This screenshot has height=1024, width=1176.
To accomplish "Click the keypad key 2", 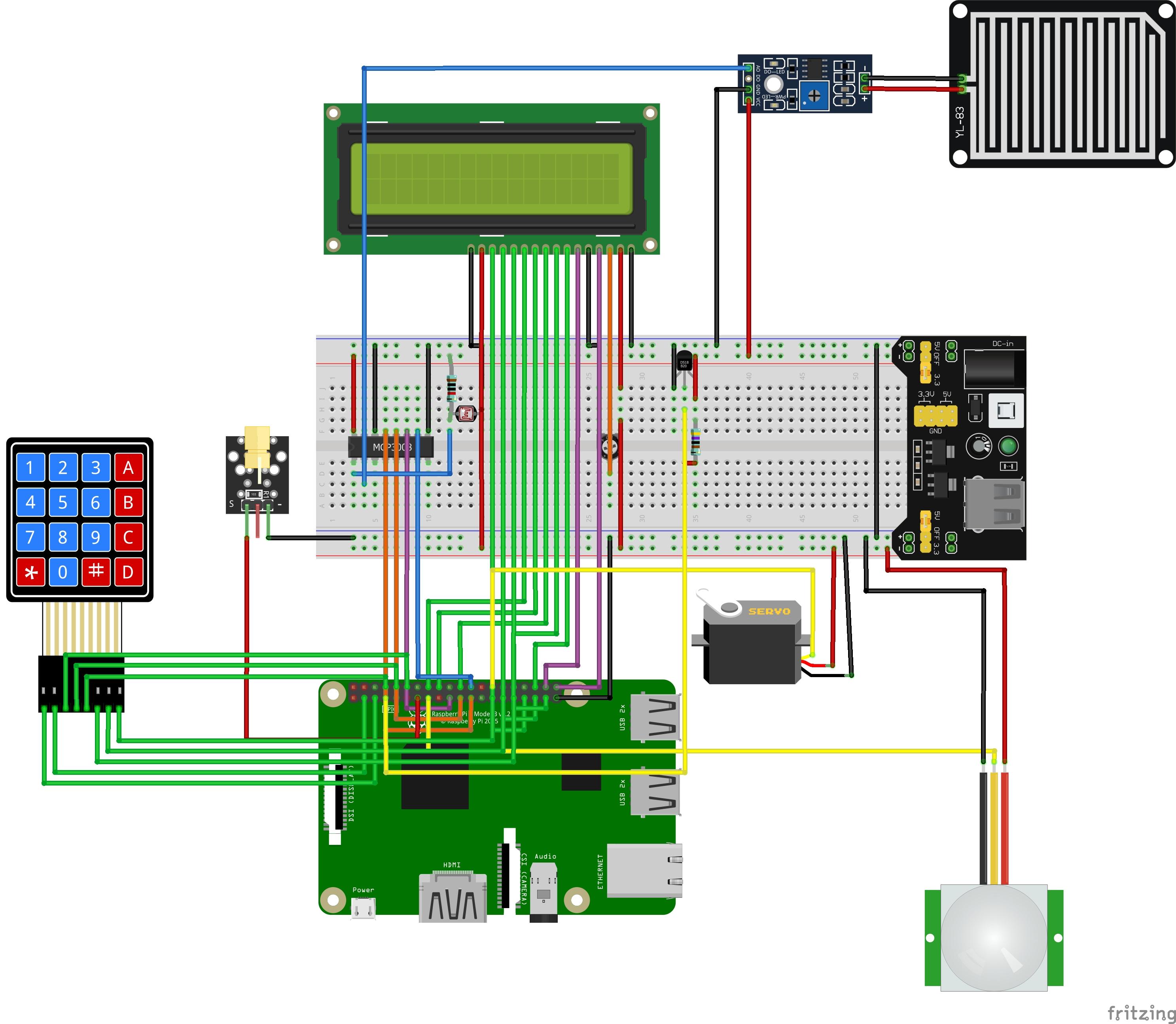I will click(x=63, y=468).
